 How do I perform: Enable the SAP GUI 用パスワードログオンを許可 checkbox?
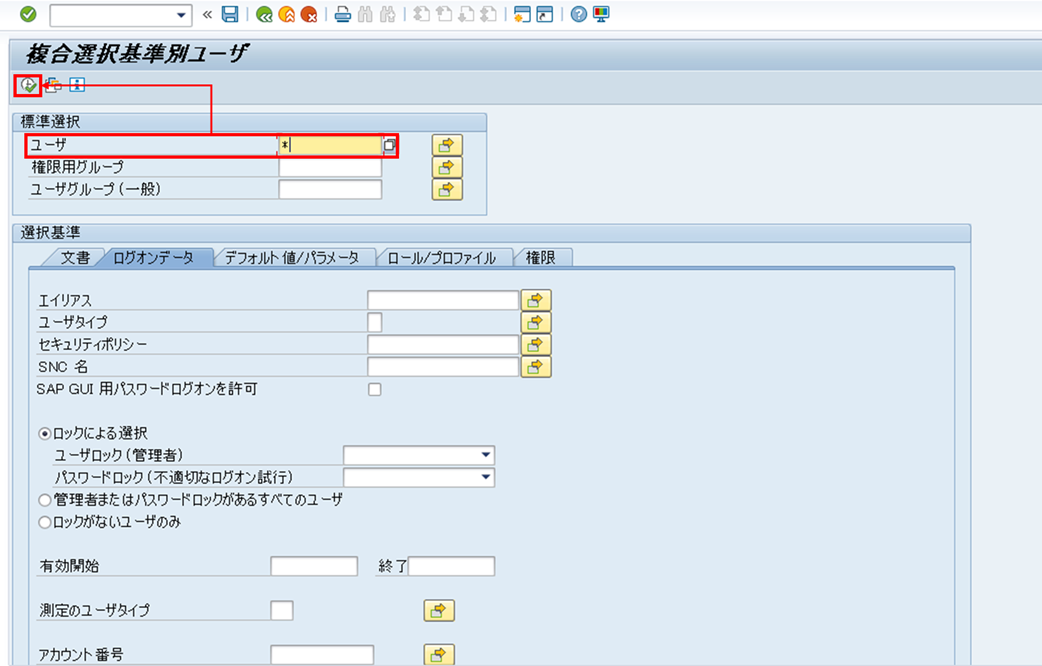[x=374, y=389]
